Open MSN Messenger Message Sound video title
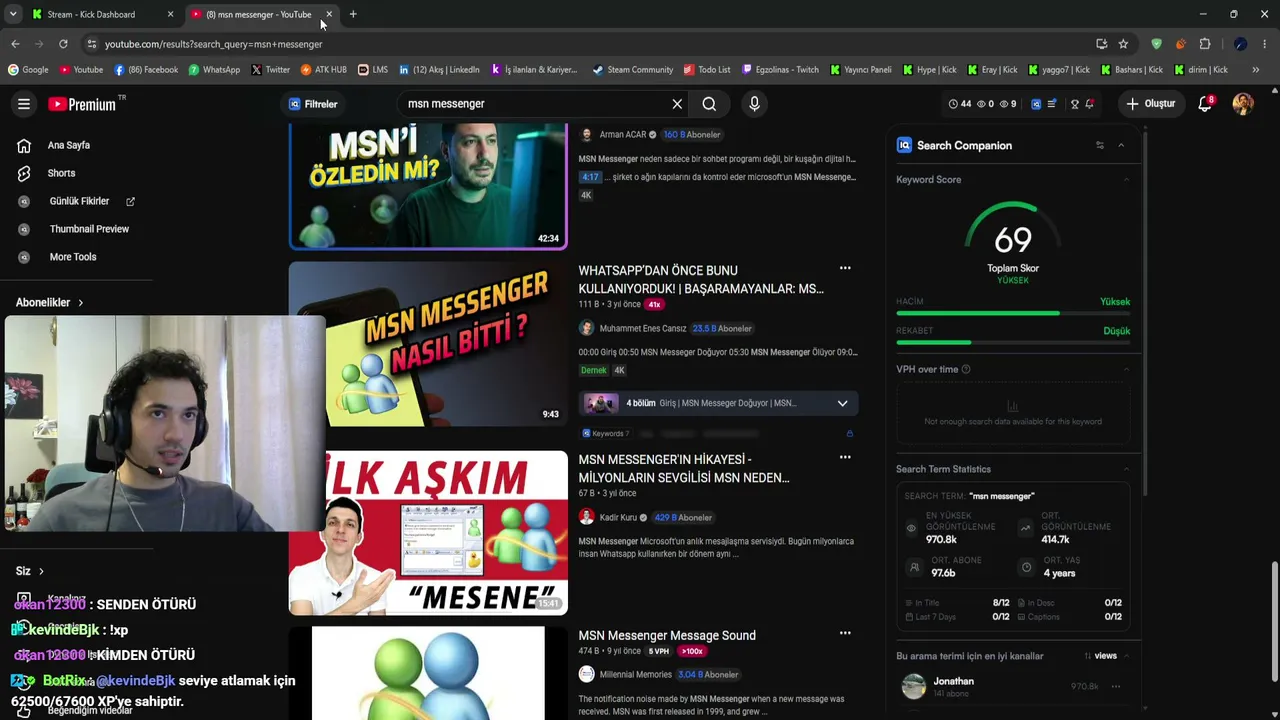The image size is (1280, 720). (x=667, y=635)
